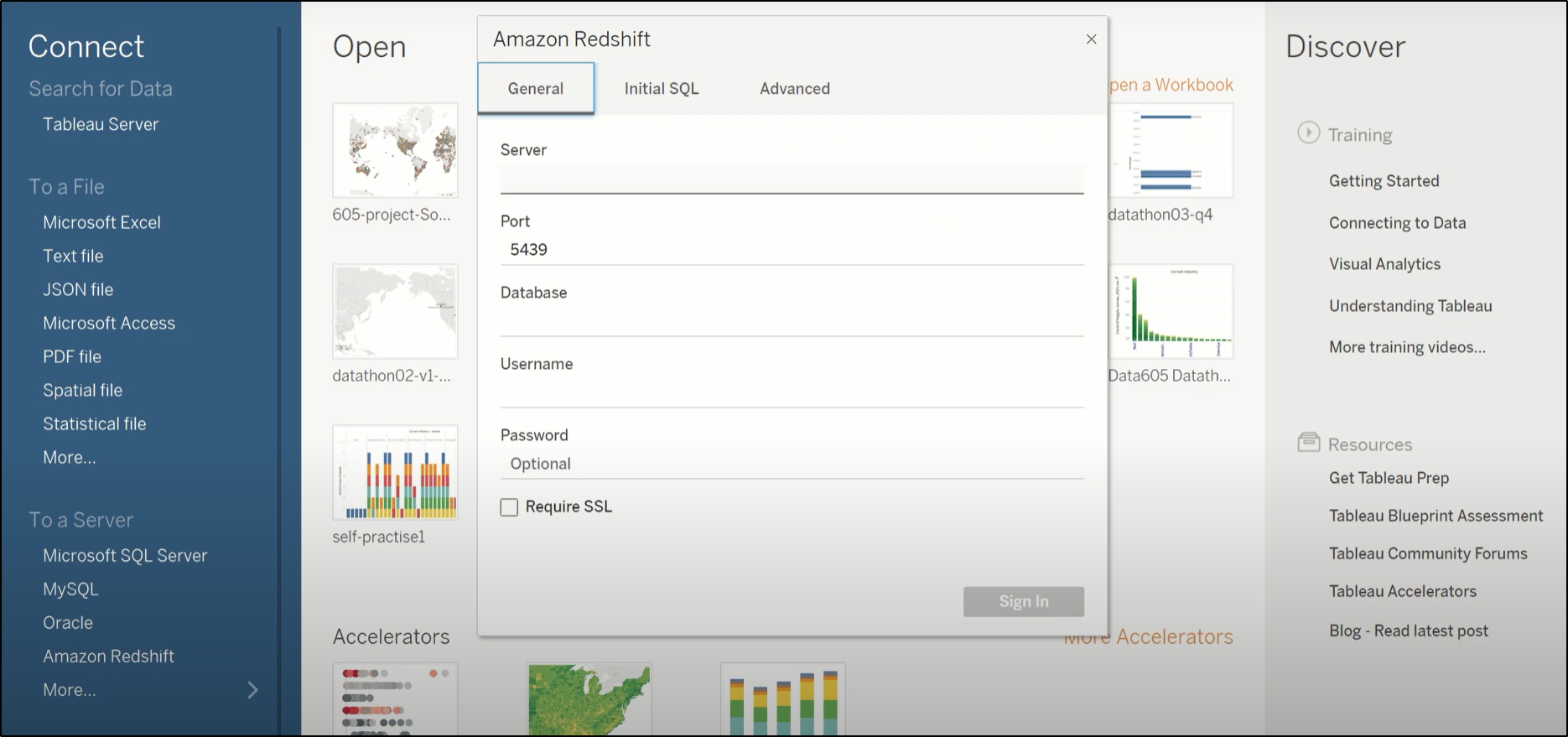Switch to the Initial SQL tab
This screenshot has width=1568, height=737.
(x=662, y=89)
